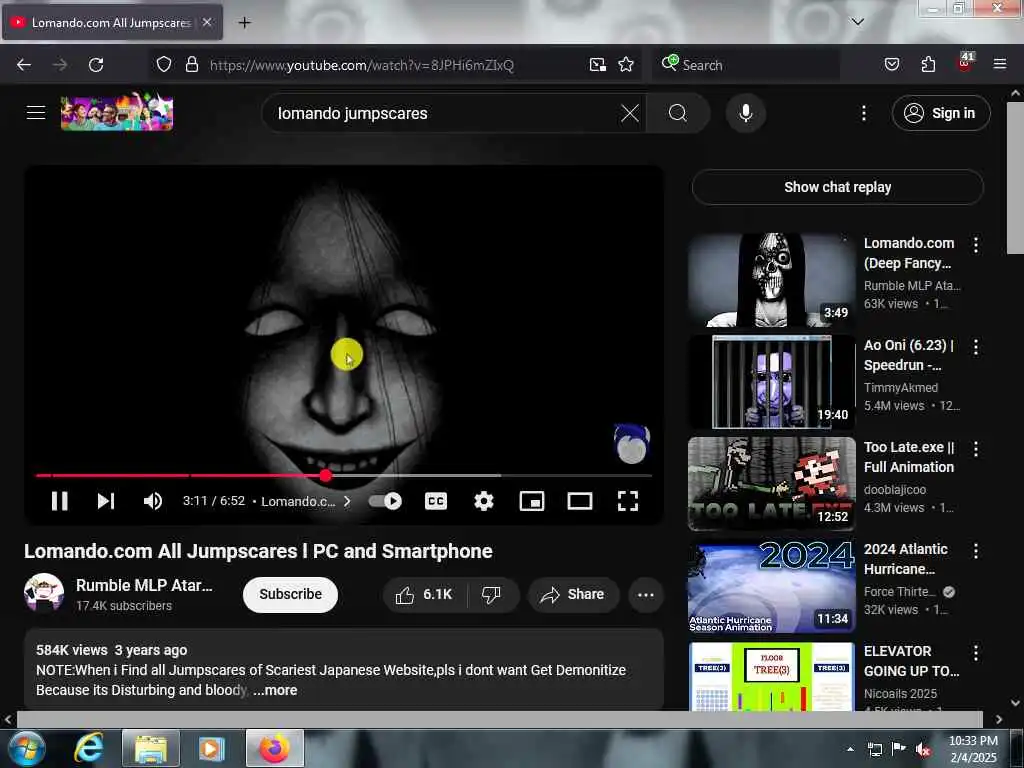Open options for Ao Oni Speedrun video
The height and width of the screenshot is (768, 1024).
coord(975,347)
